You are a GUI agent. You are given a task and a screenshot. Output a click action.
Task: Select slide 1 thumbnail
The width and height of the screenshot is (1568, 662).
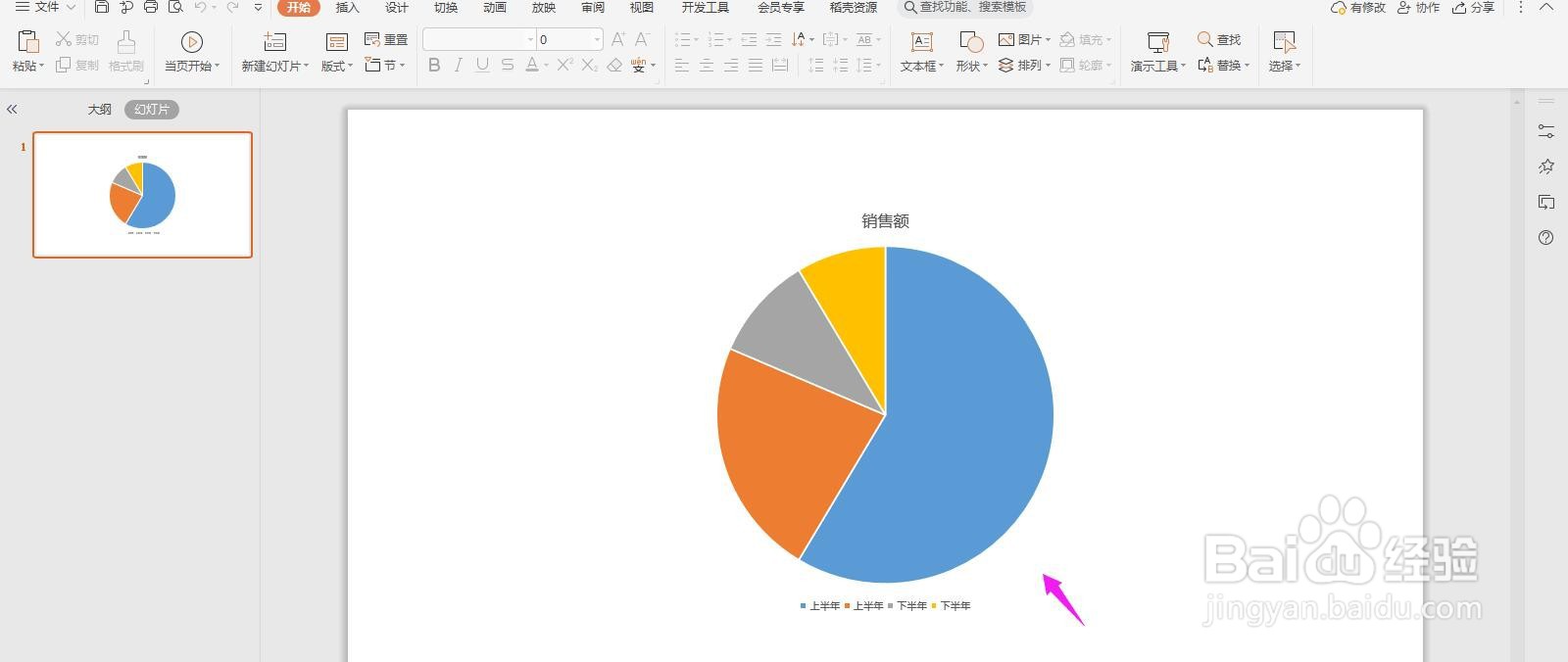[x=142, y=195]
